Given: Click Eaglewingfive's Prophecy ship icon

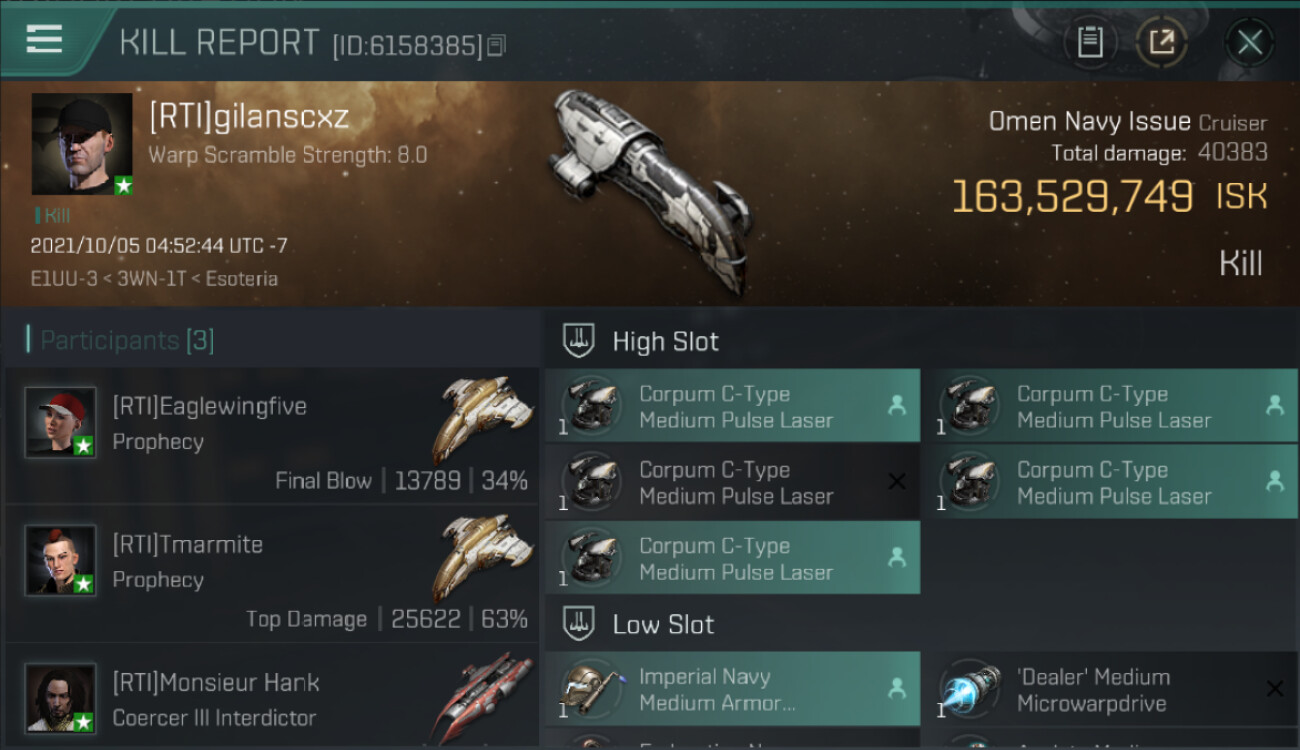Looking at the screenshot, I should [483, 419].
